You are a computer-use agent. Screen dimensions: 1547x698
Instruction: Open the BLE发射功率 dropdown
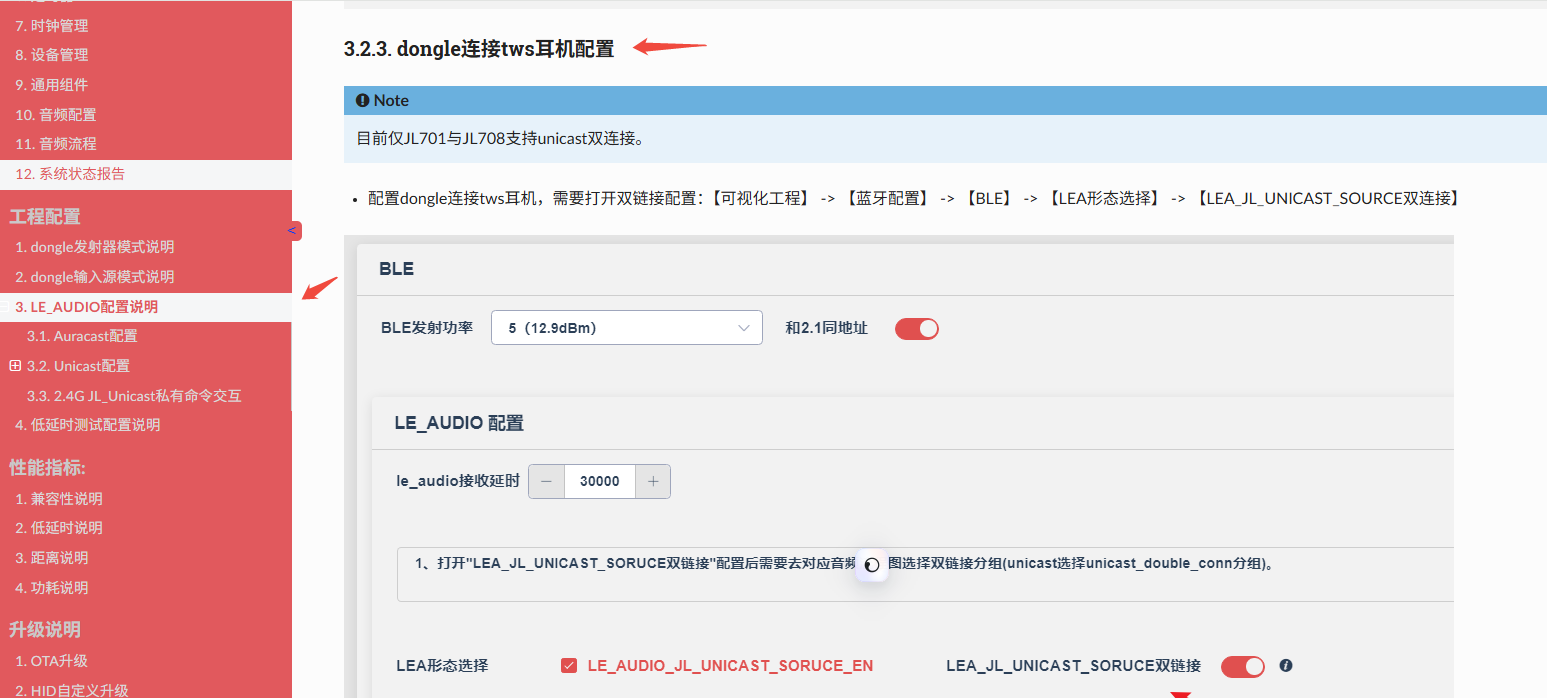(x=627, y=327)
